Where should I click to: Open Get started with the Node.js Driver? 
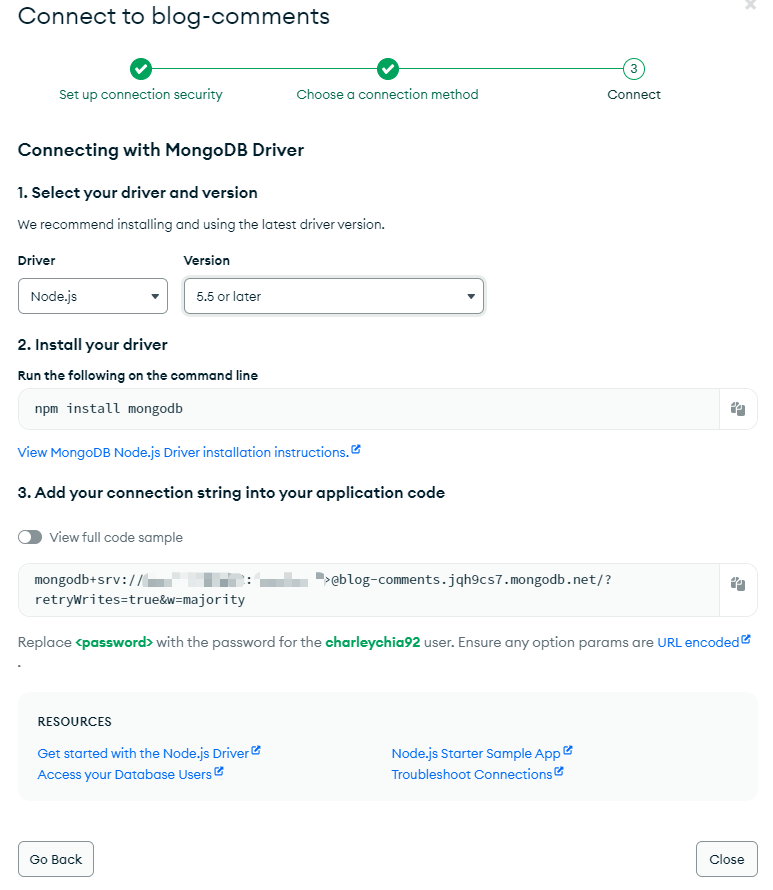coord(143,753)
